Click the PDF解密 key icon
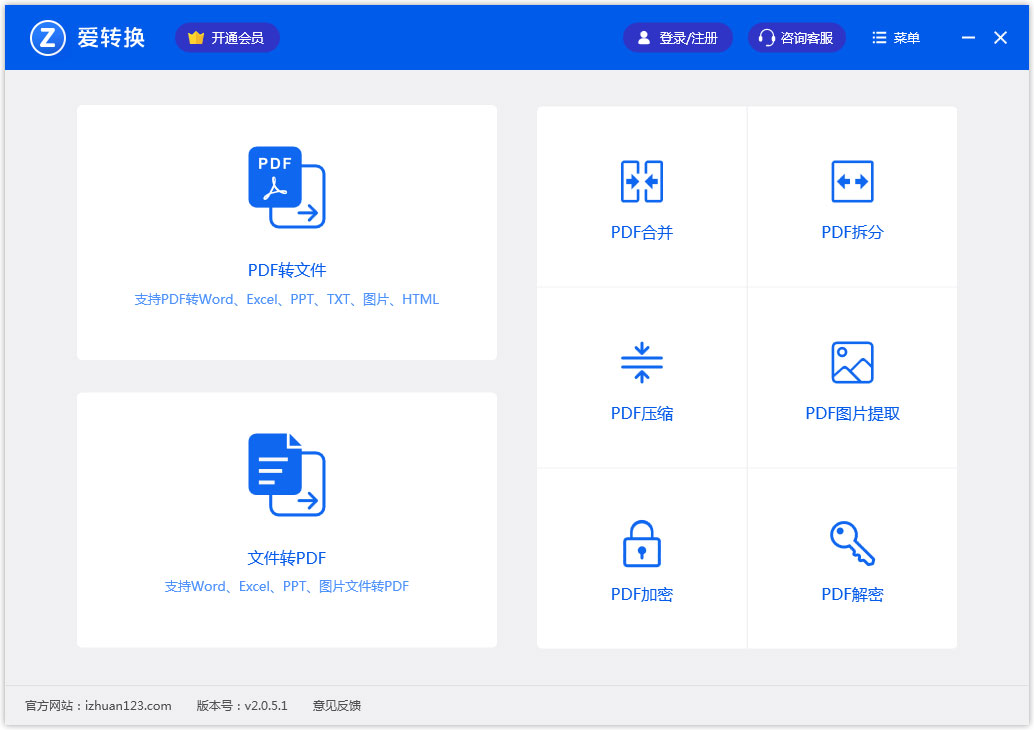Viewport: 1034px width, 730px height. pyautogui.click(x=852, y=544)
